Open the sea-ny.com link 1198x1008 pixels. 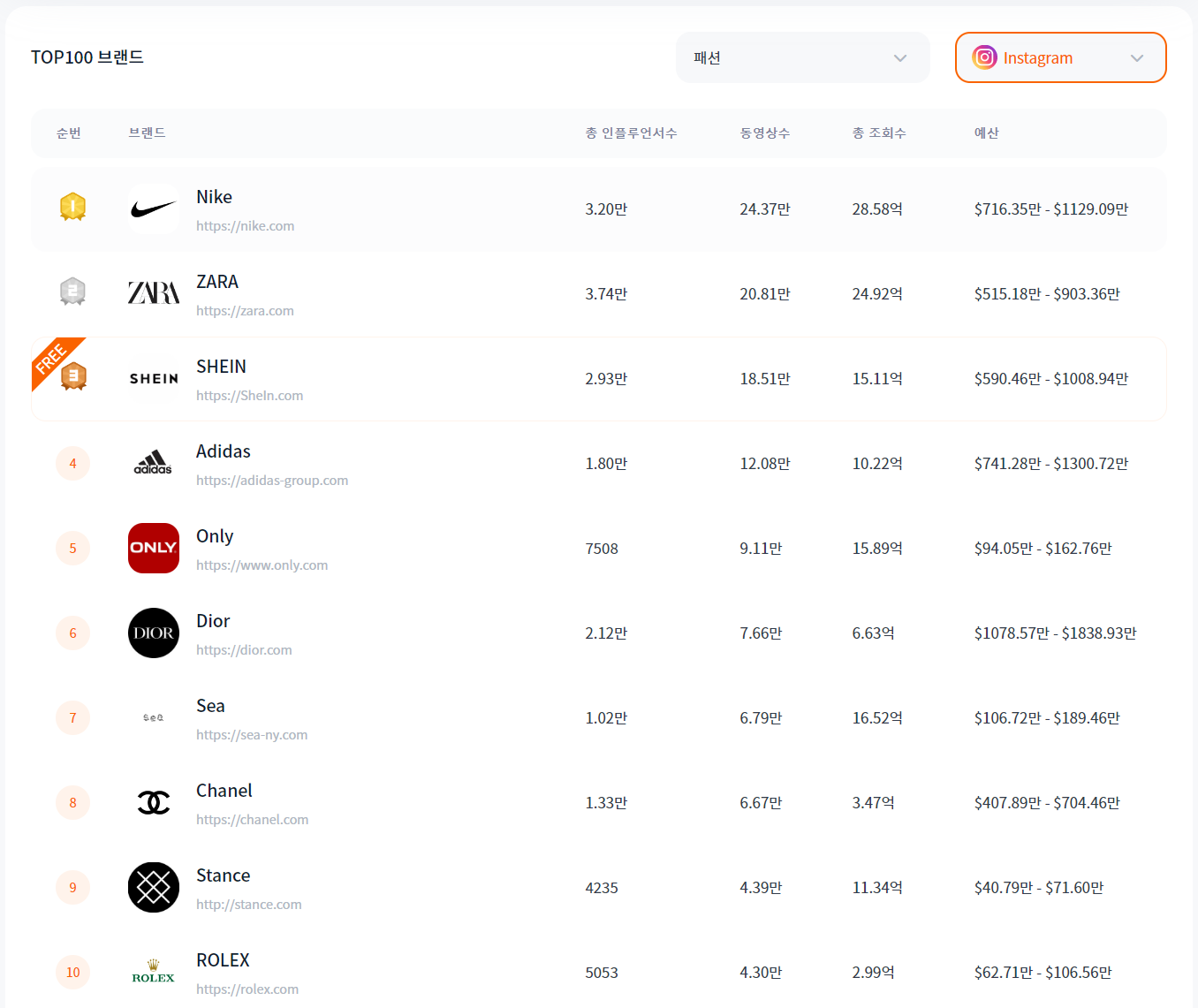pyautogui.click(x=252, y=735)
